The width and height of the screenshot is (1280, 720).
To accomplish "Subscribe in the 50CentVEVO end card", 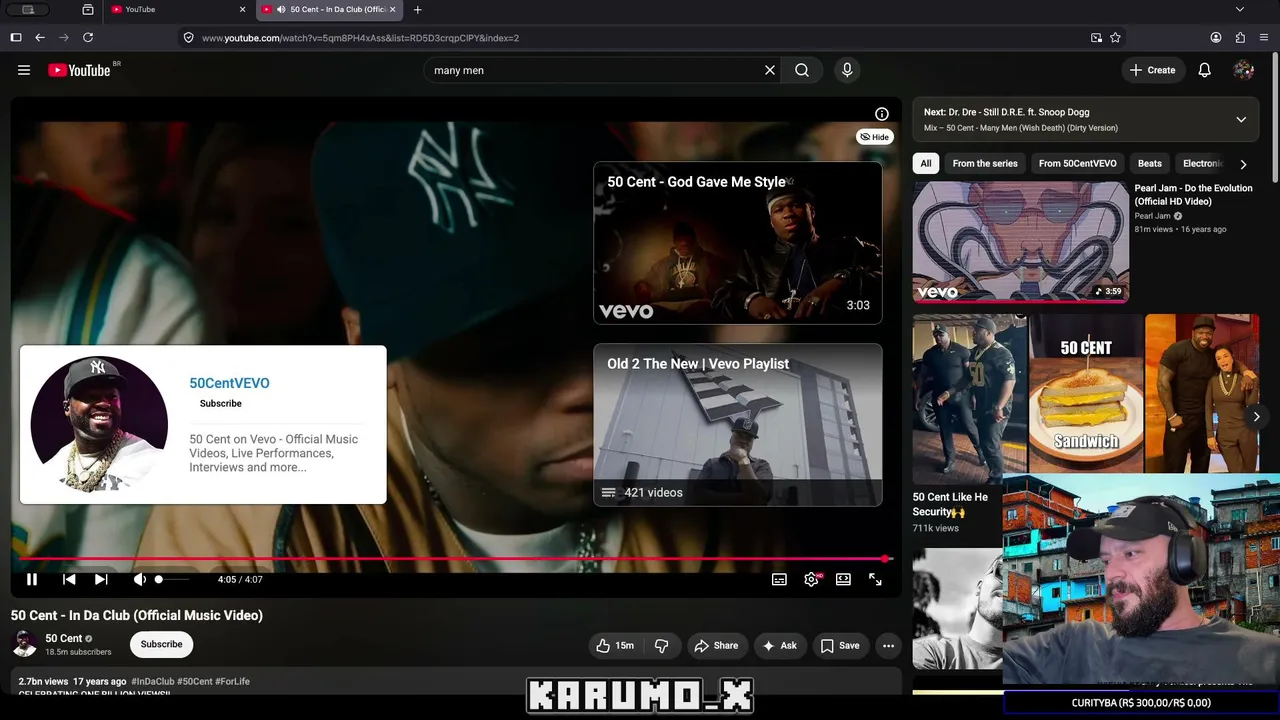I will 221,403.
